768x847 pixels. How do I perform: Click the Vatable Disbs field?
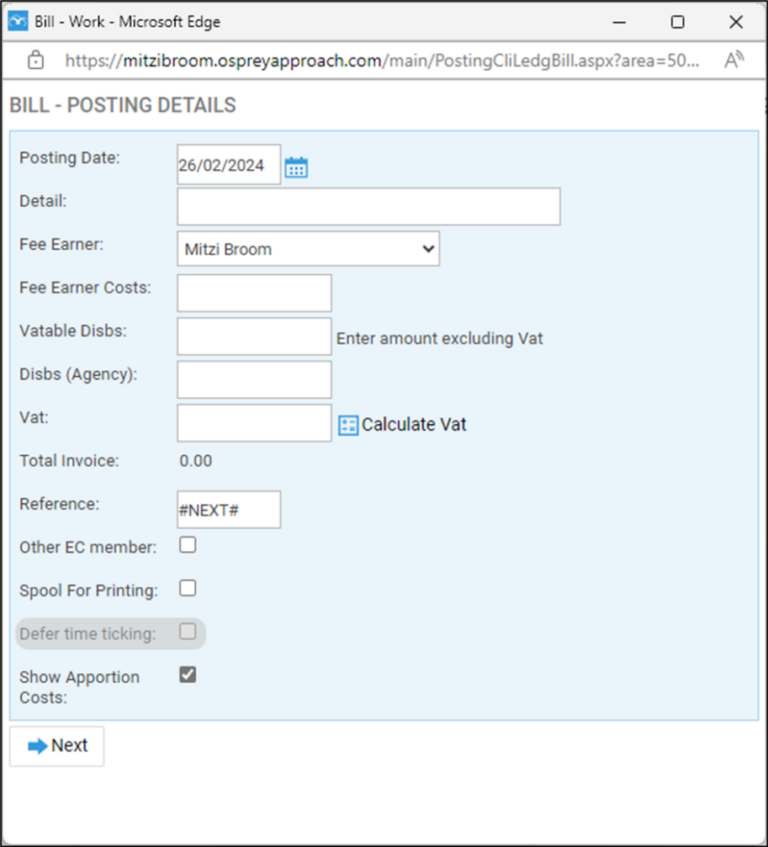[253, 336]
